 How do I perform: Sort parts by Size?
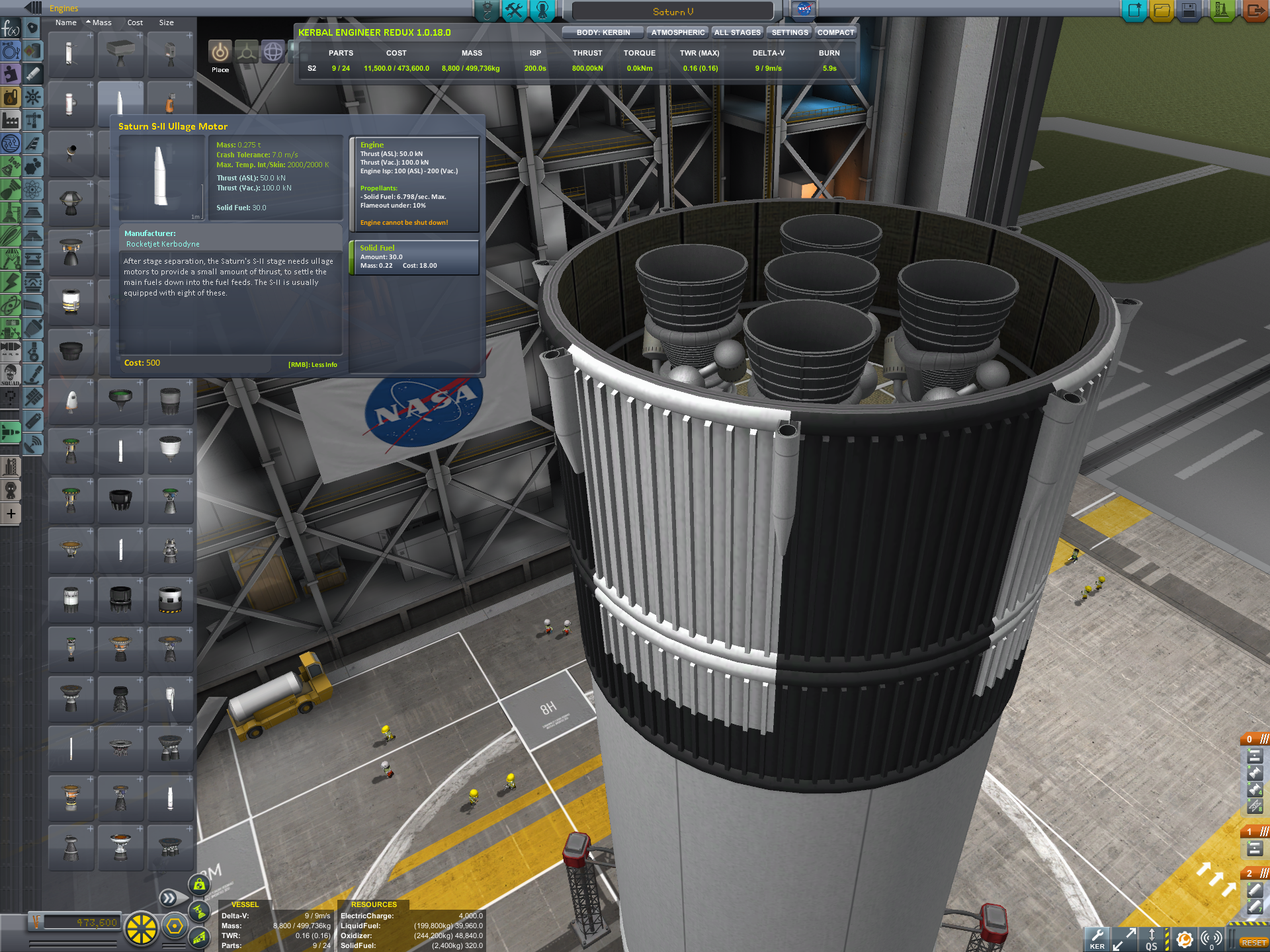[x=167, y=22]
